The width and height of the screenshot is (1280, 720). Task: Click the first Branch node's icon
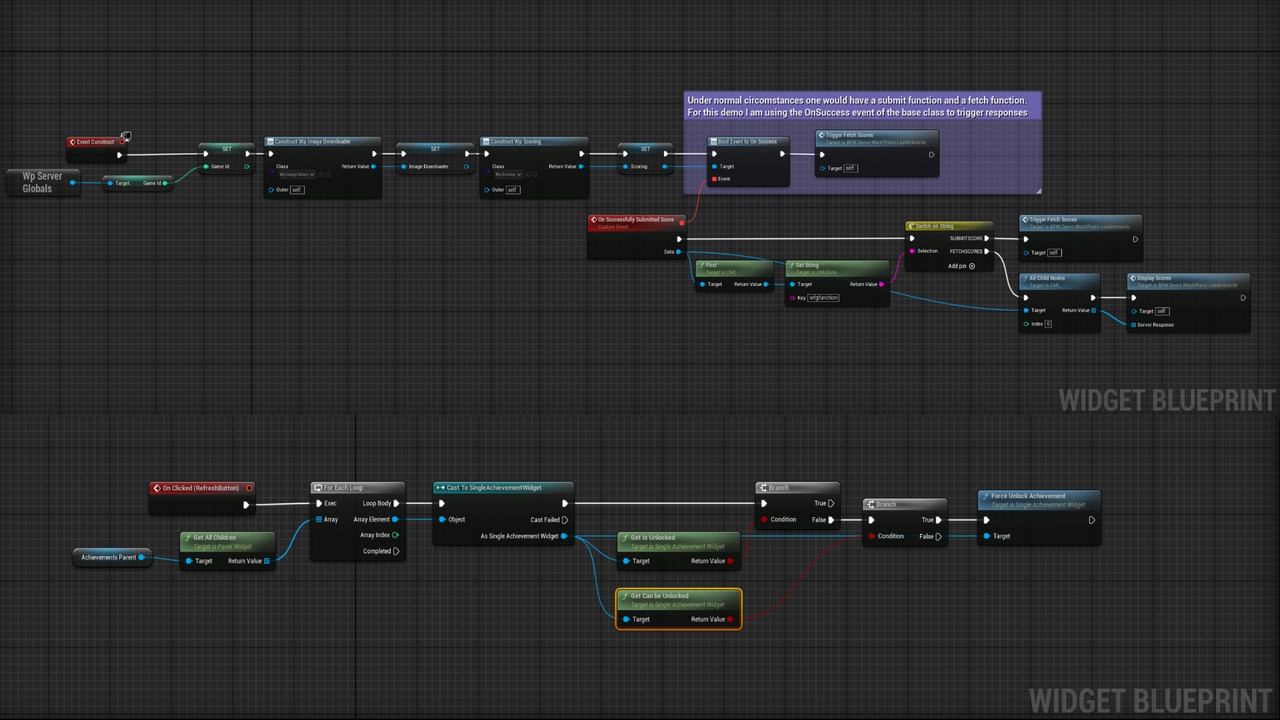coord(762,488)
